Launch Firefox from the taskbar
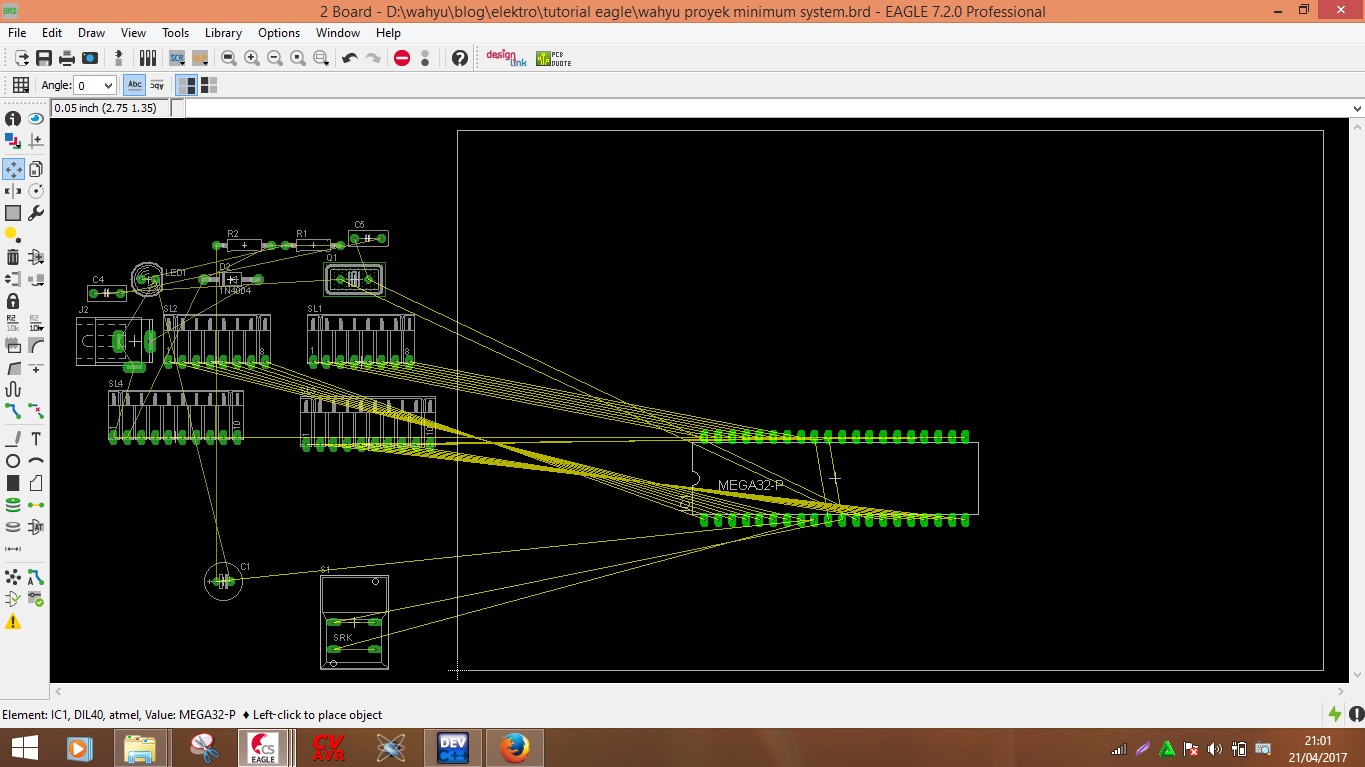This screenshot has width=1365, height=767. pyautogui.click(x=514, y=747)
